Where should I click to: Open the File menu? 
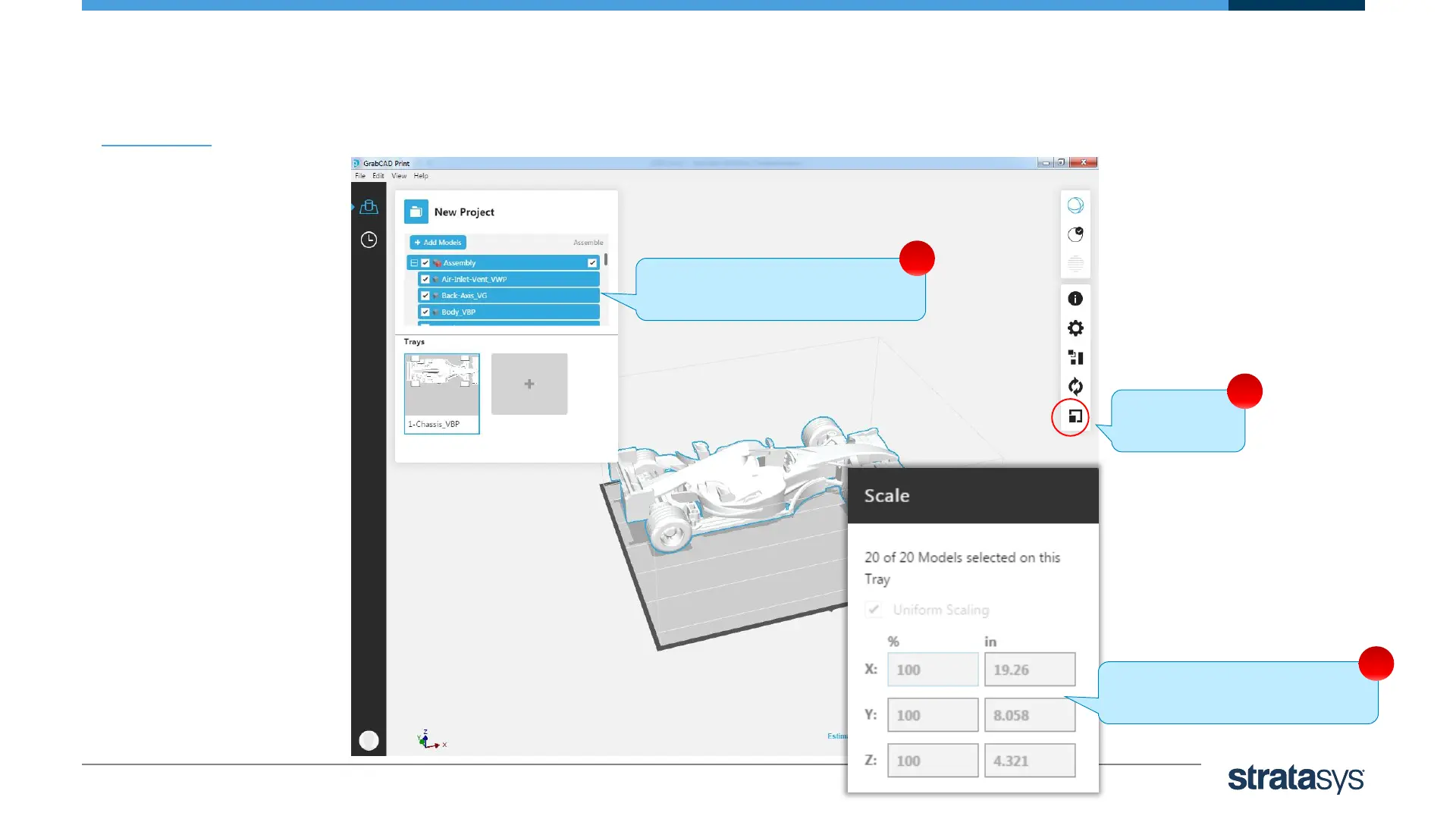coord(359,176)
